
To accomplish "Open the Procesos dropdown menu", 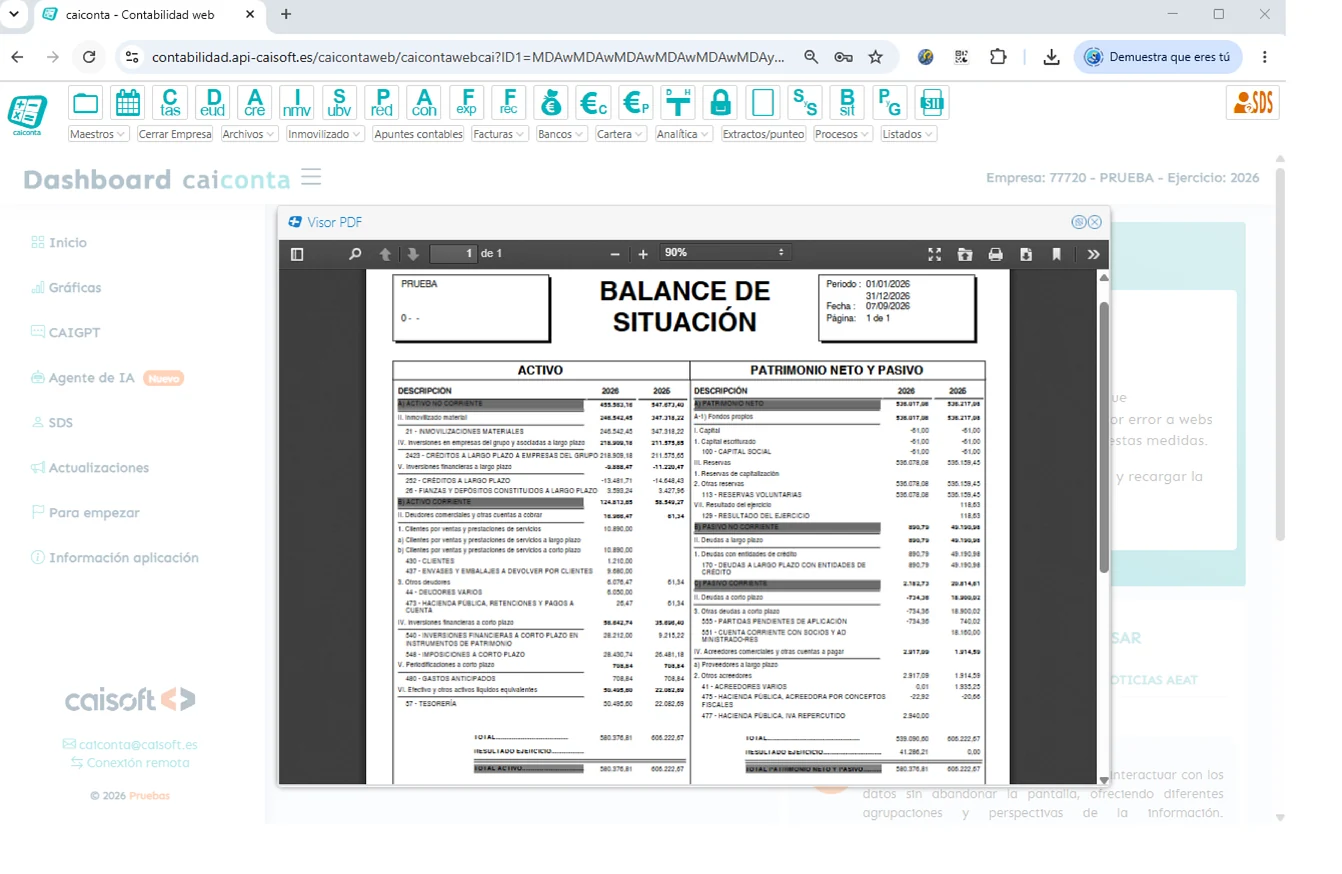I will [x=843, y=134].
